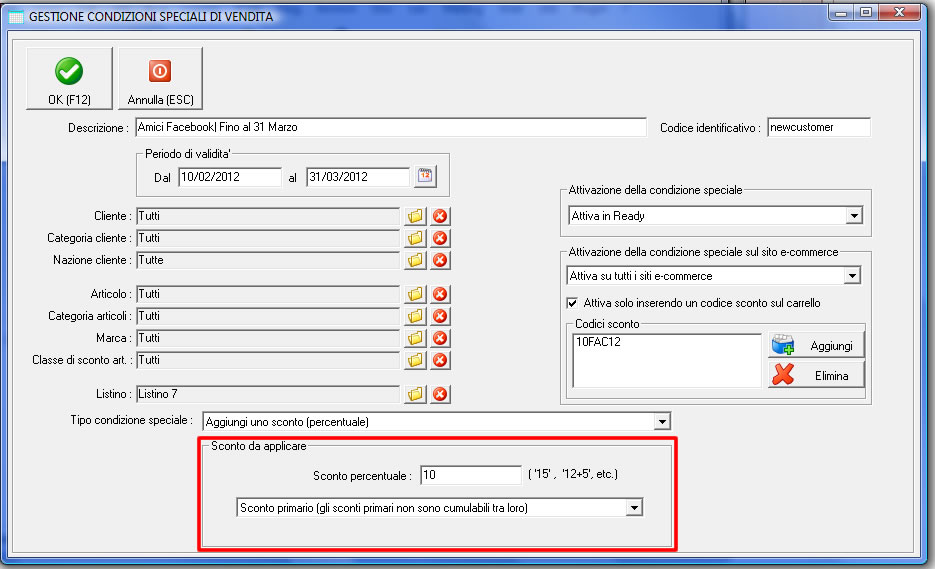Maximize the Gestione Condizioni window
The height and width of the screenshot is (569, 935).
point(866,13)
